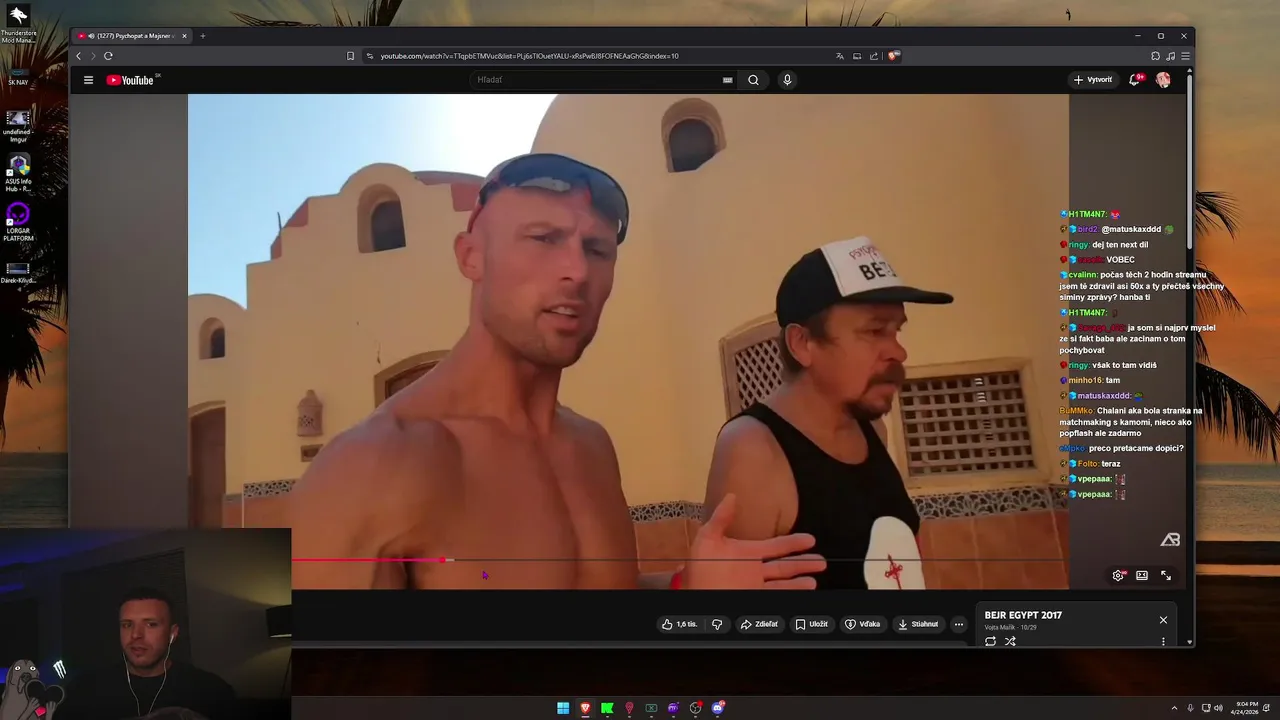Open Discord in the taskbar

pos(717,708)
